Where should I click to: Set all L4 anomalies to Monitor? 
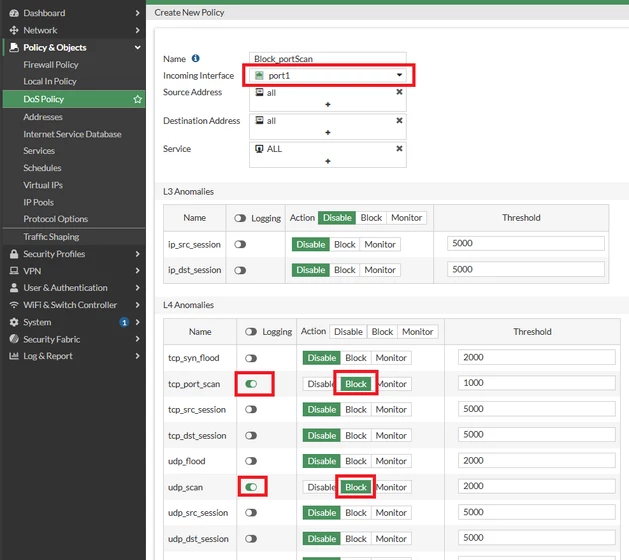[418, 332]
